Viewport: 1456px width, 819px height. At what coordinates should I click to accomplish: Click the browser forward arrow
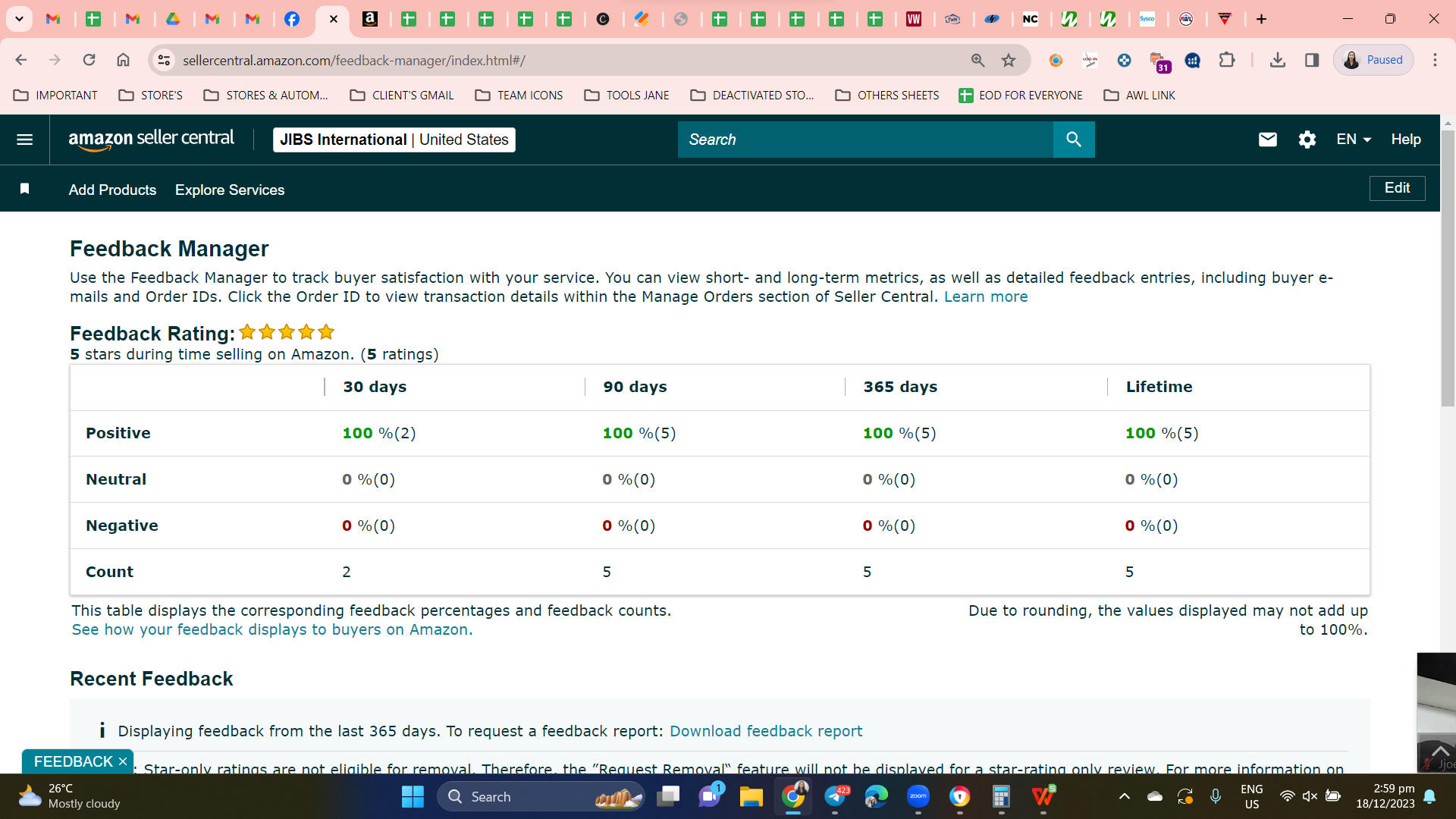point(55,60)
